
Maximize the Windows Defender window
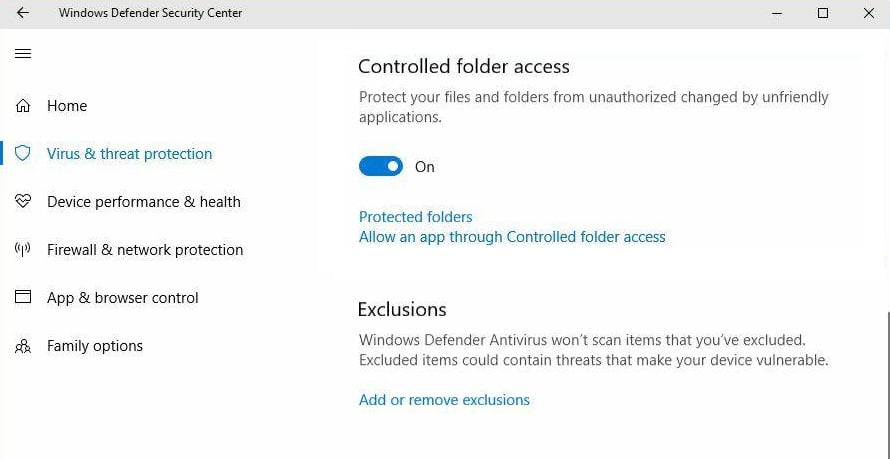pos(823,14)
